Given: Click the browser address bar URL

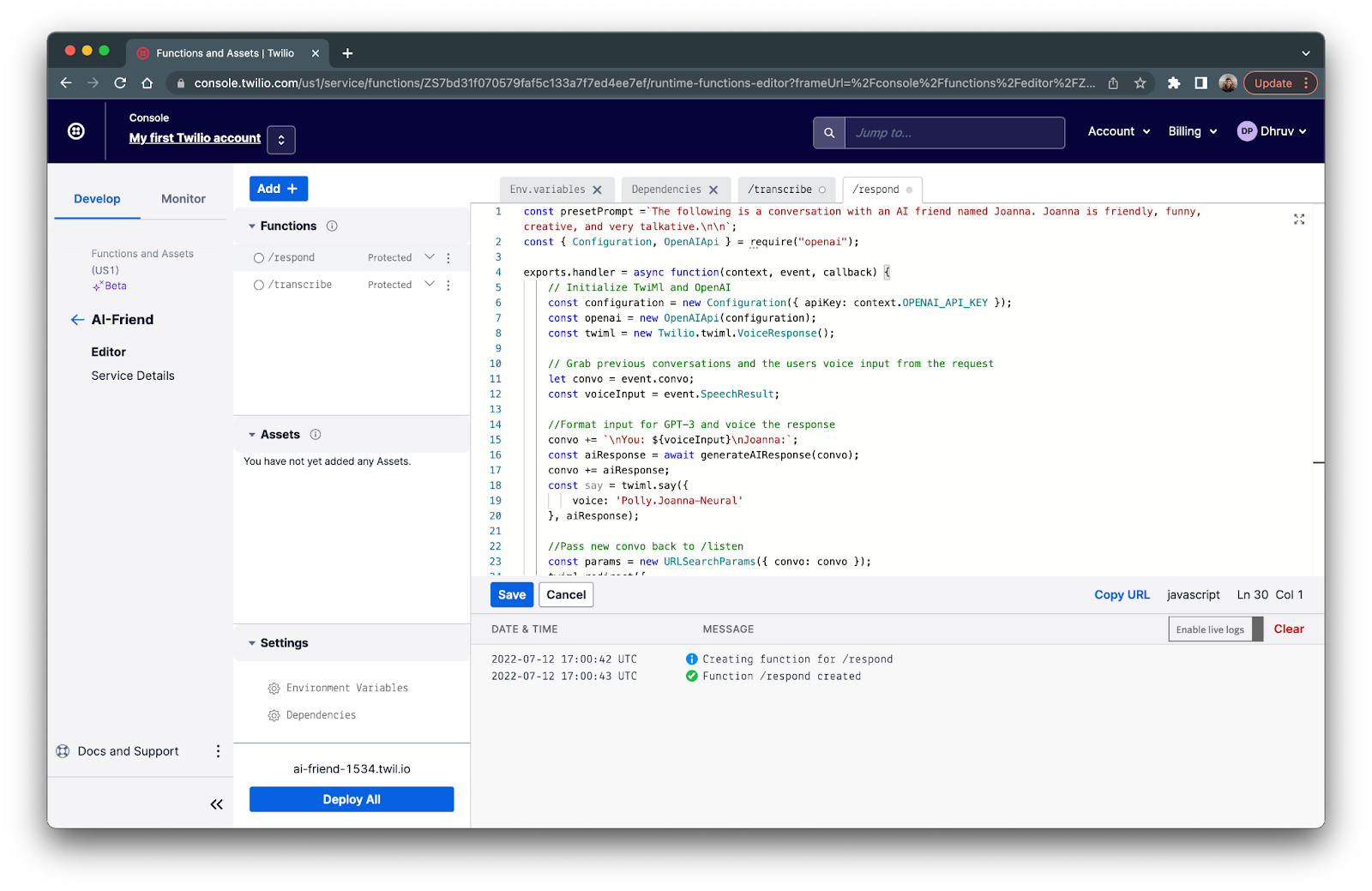Looking at the screenshot, I should tap(645, 83).
